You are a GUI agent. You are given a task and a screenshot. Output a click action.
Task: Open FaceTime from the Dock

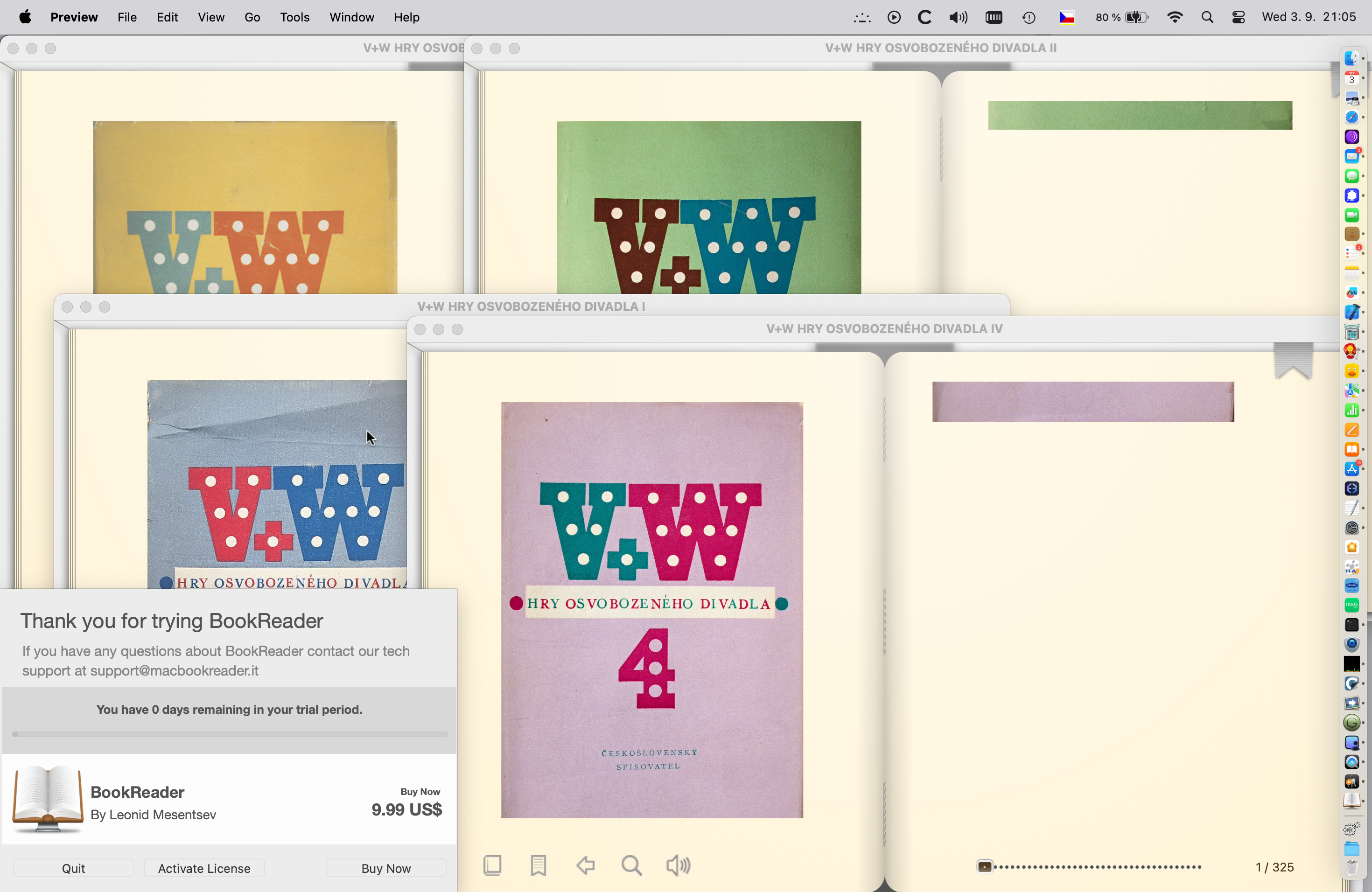pos(1352,215)
